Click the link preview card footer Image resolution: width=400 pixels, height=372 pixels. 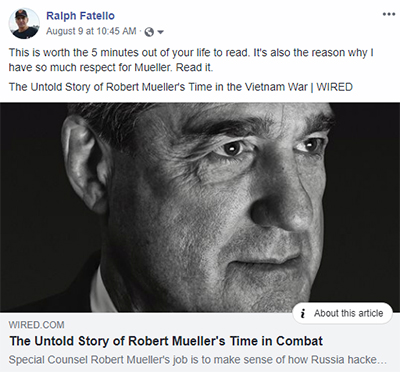(200, 342)
